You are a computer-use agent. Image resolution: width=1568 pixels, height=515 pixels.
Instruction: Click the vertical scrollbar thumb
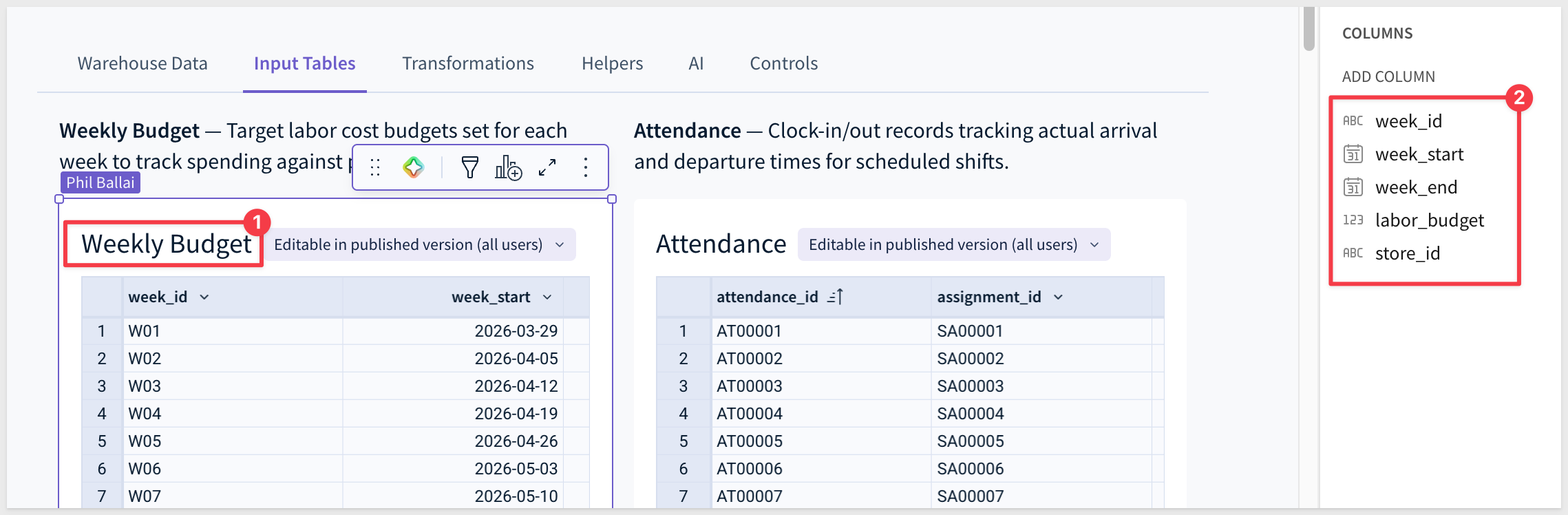click(1309, 28)
